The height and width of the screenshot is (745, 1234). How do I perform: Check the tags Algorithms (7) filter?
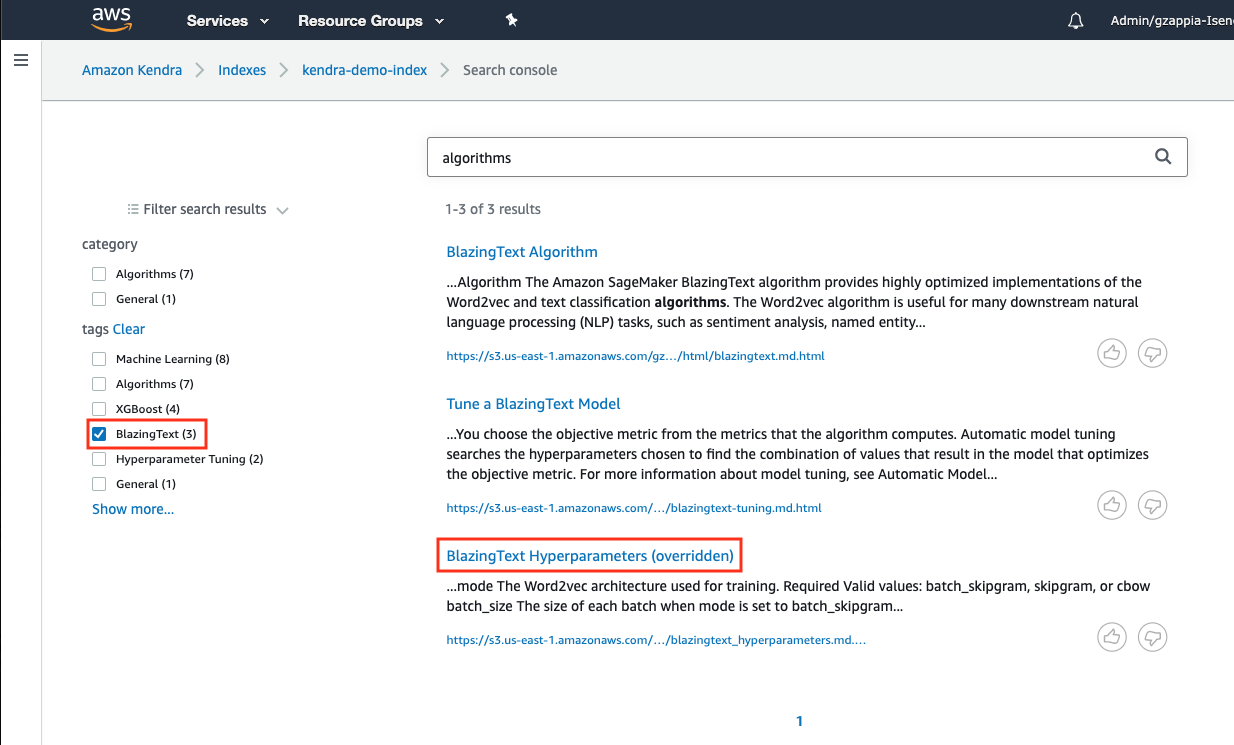[99, 384]
